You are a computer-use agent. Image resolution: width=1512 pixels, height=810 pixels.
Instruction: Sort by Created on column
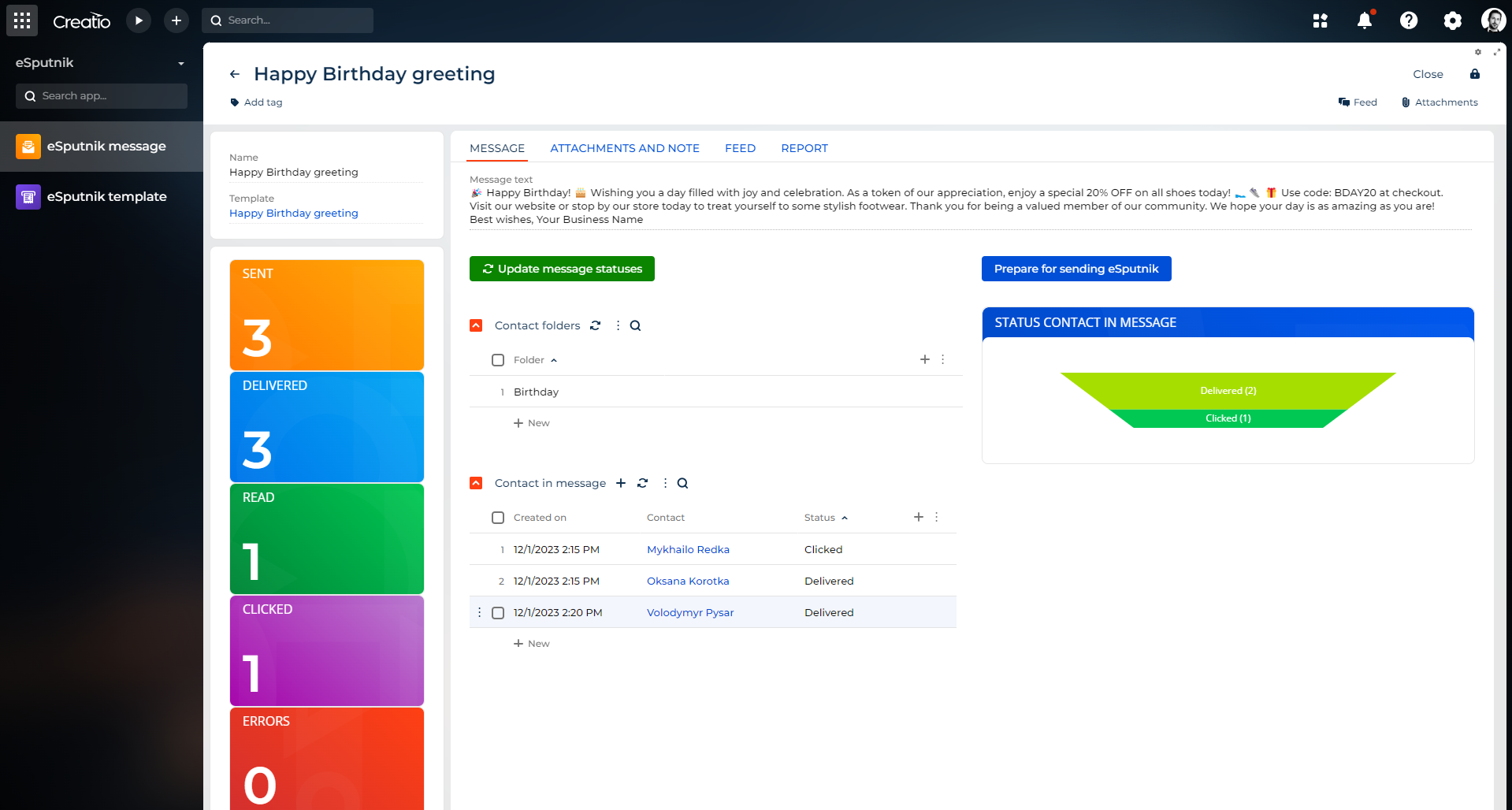[540, 518]
